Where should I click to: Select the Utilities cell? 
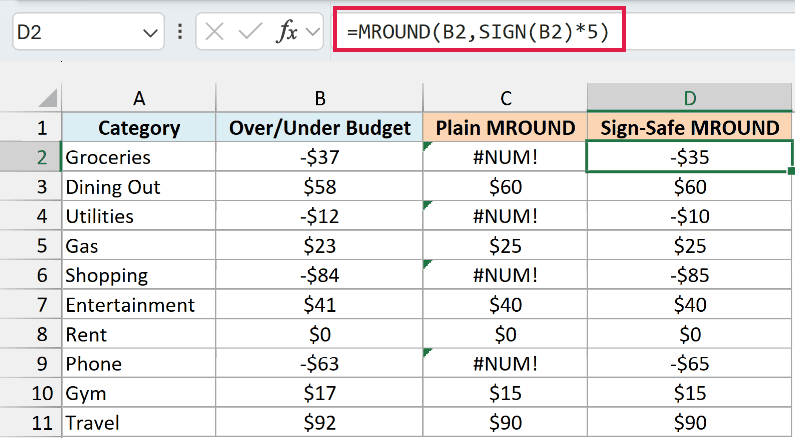tap(139, 216)
